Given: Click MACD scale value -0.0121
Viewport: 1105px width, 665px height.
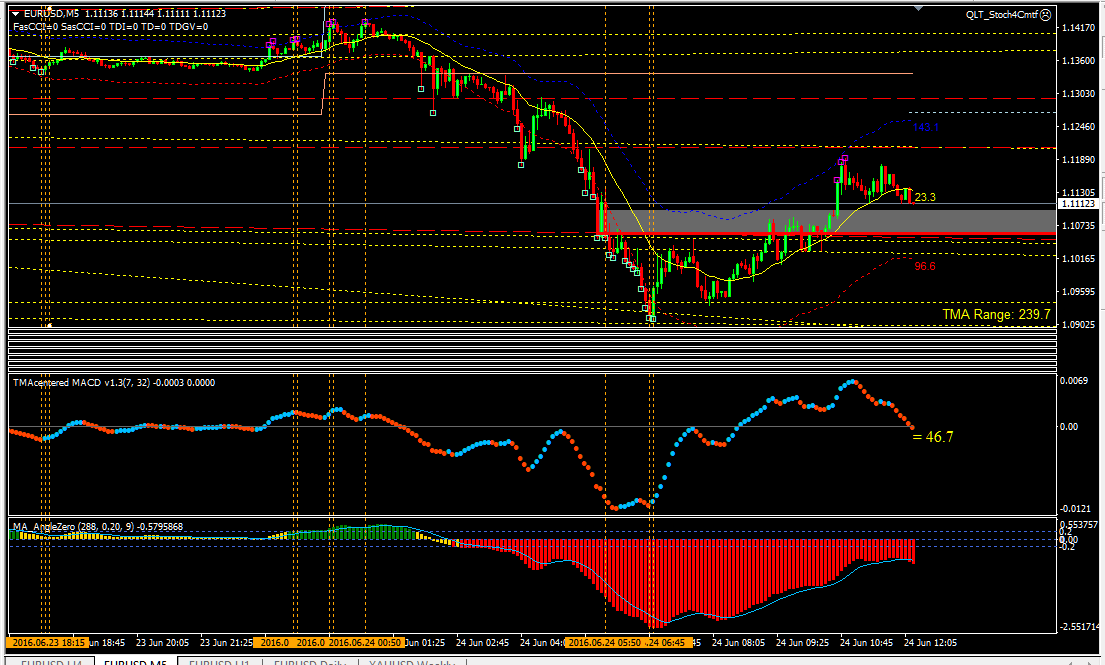Looking at the screenshot, I should click(x=1075, y=509).
